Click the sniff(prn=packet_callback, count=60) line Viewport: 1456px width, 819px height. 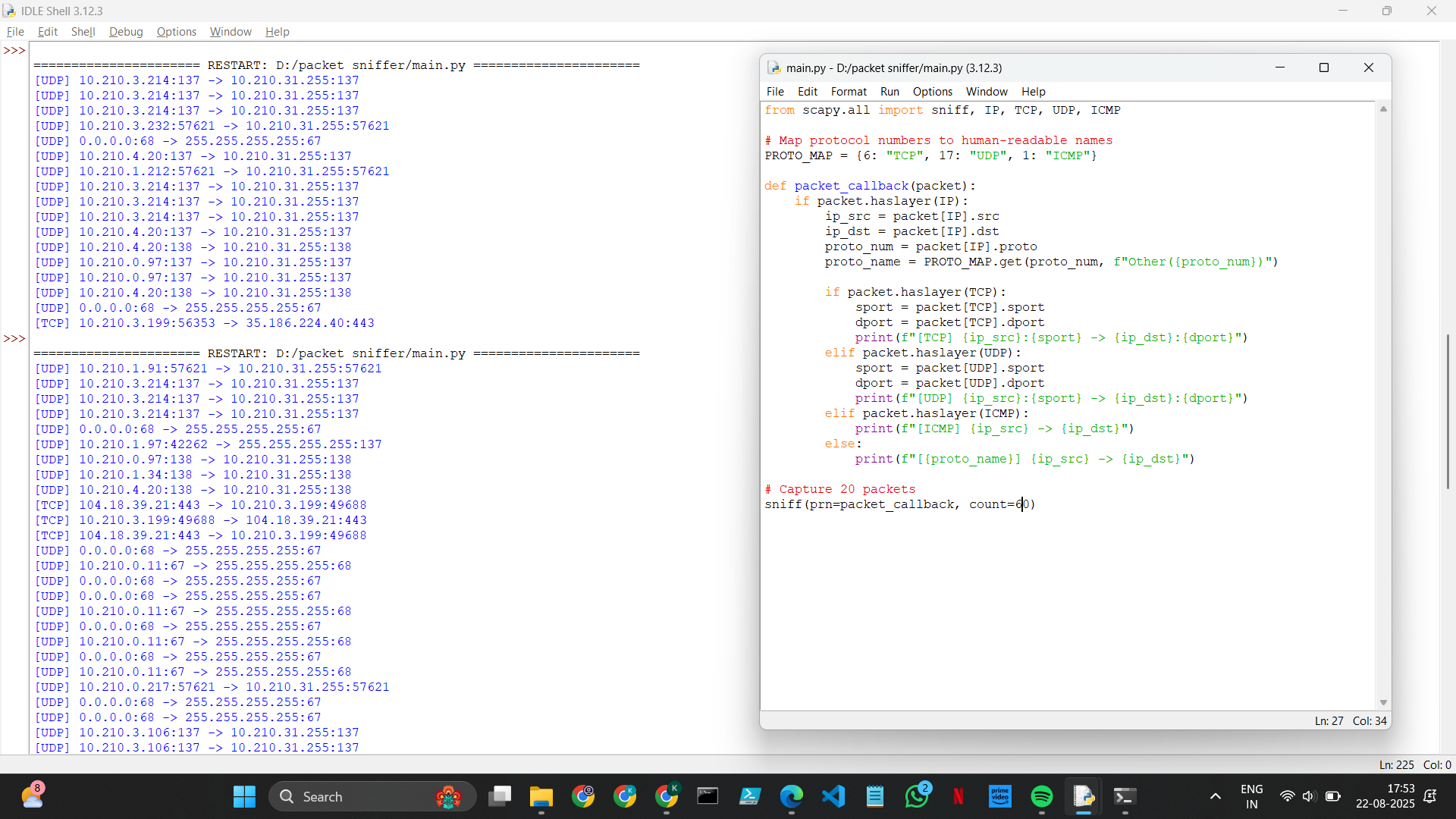pyautogui.click(x=900, y=504)
